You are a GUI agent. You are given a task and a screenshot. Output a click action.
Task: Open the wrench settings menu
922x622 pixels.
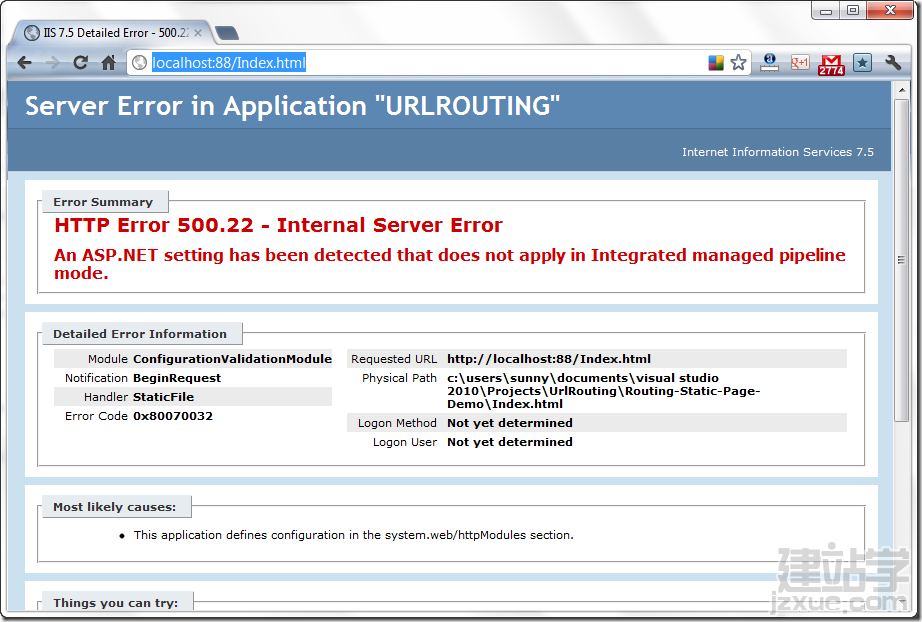(x=893, y=62)
